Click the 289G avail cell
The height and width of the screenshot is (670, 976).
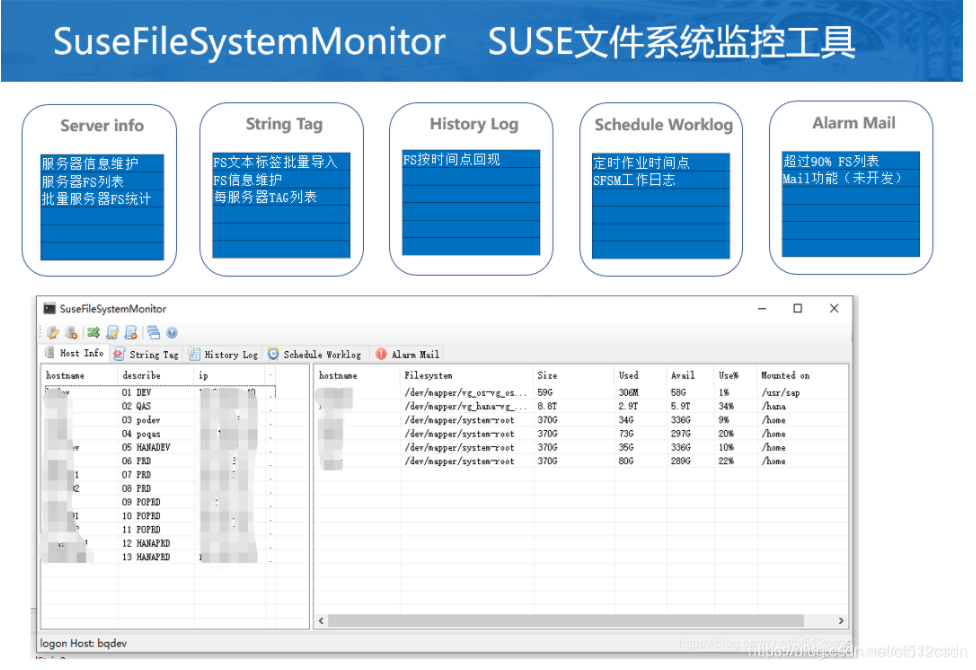coord(680,461)
